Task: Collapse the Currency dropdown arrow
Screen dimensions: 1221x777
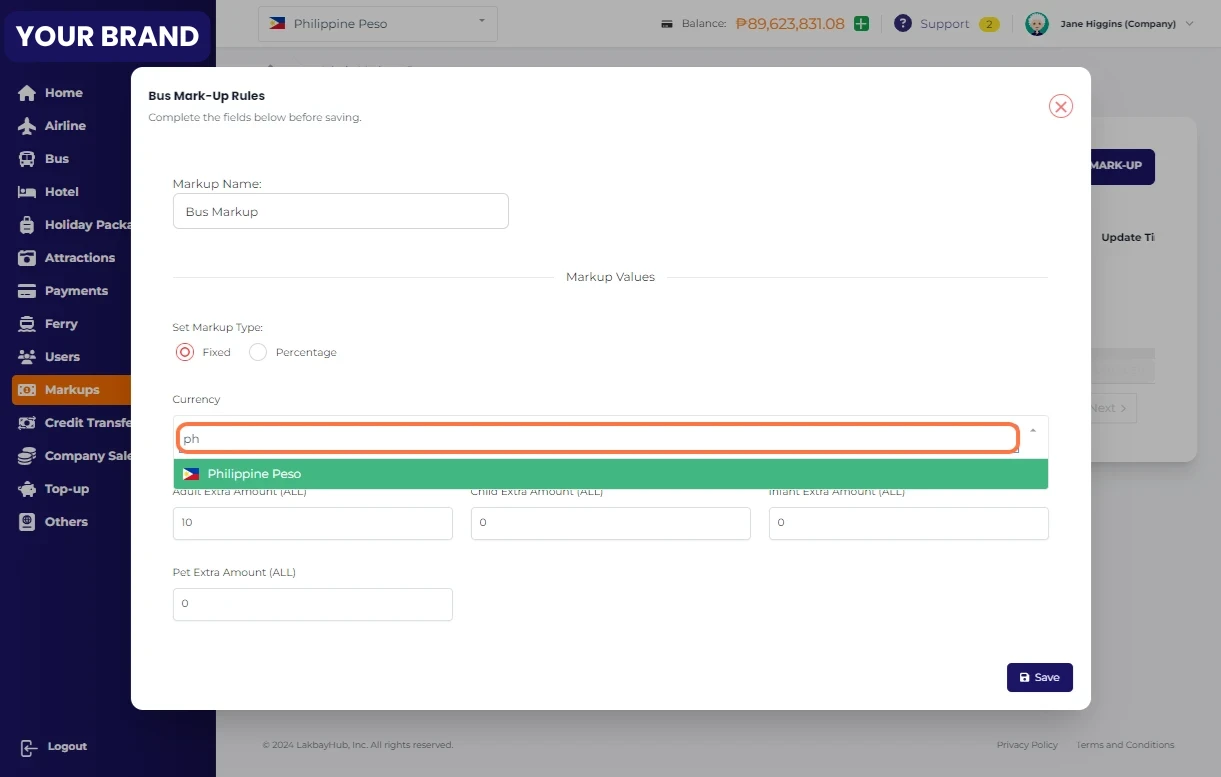Action: pos(1032,430)
